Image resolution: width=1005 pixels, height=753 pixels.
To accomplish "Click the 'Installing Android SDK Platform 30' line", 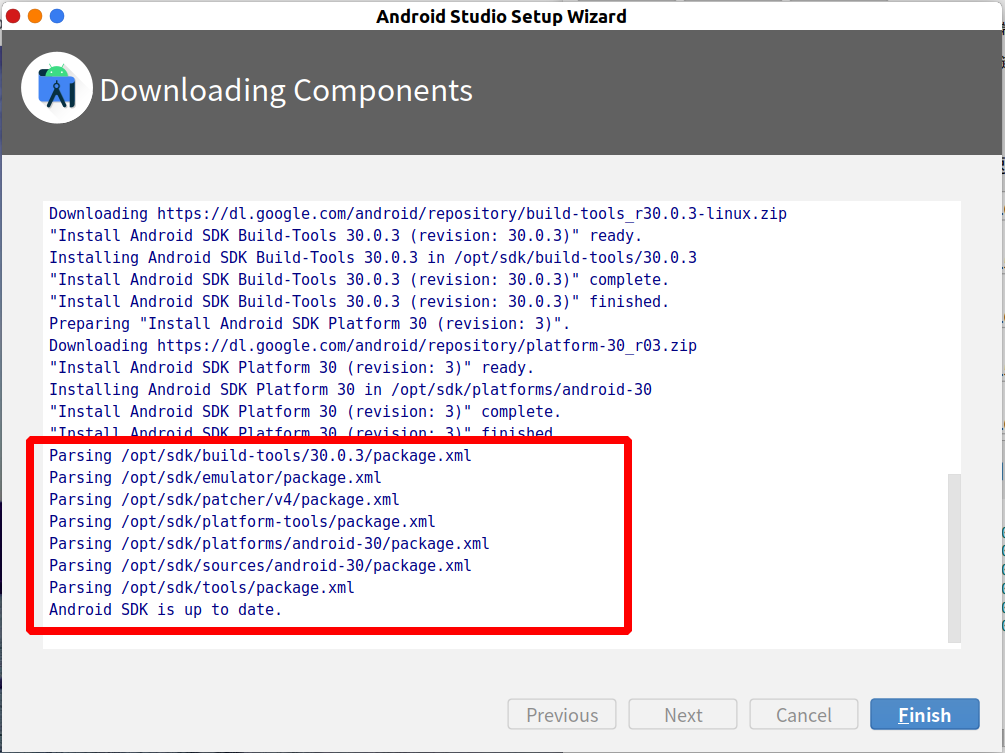I will [x=351, y=390].
